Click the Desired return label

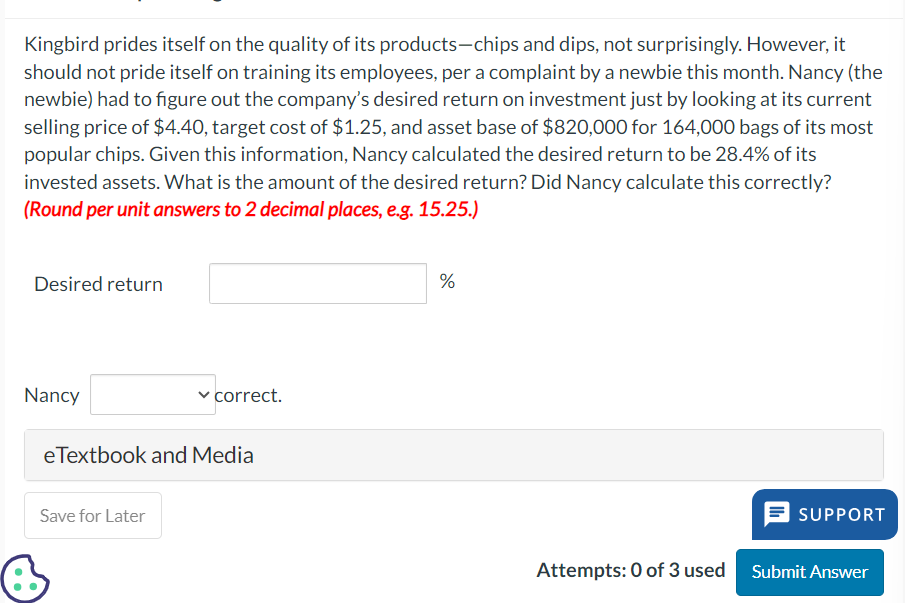[98, 284]
